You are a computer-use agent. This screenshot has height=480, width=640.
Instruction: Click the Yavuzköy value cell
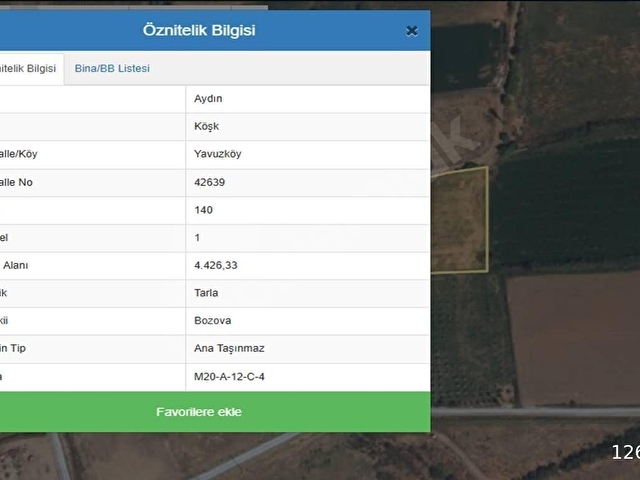coord(308,154)
